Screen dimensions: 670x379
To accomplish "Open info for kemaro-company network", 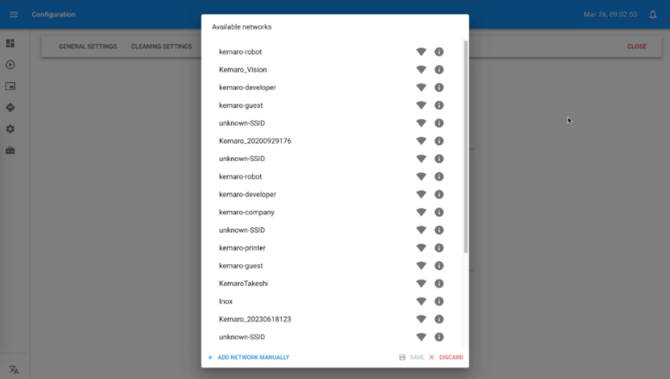I will (439, 212).
